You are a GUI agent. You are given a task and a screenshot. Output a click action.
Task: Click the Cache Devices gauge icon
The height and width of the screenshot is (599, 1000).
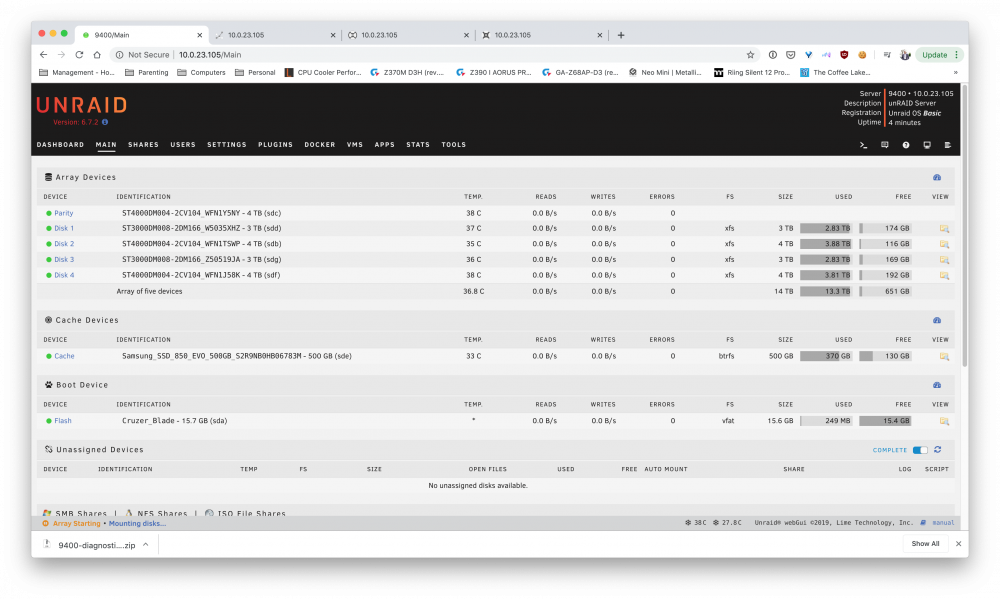click(x=937, y=320)
